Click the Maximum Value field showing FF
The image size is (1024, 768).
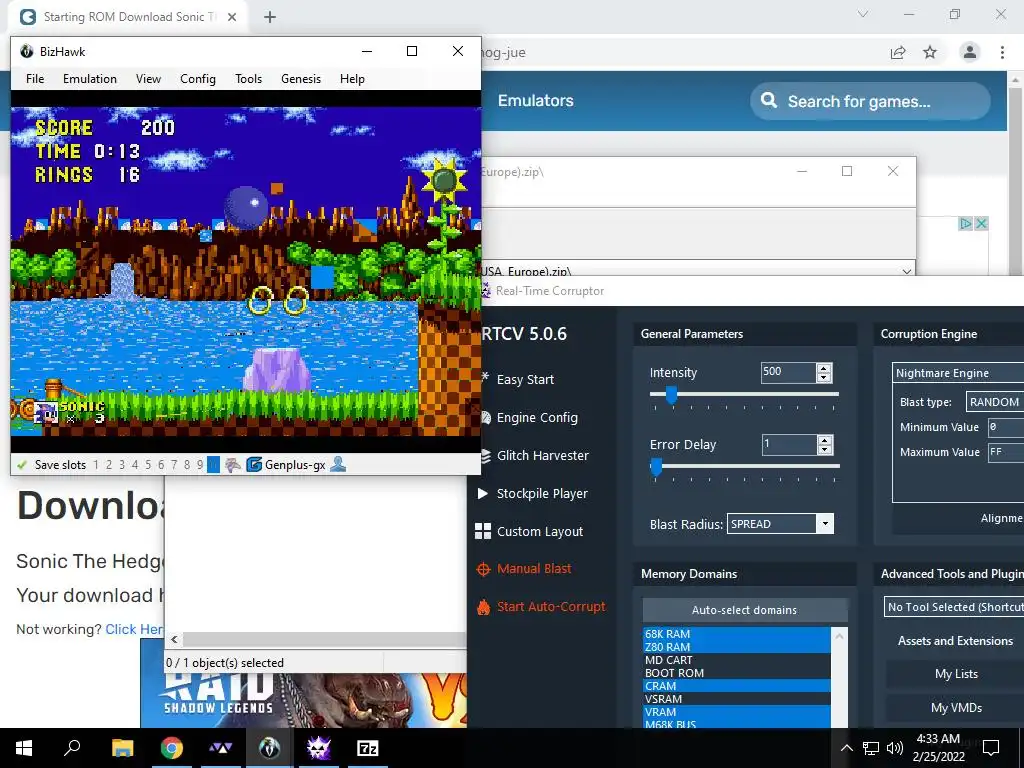1006,452
